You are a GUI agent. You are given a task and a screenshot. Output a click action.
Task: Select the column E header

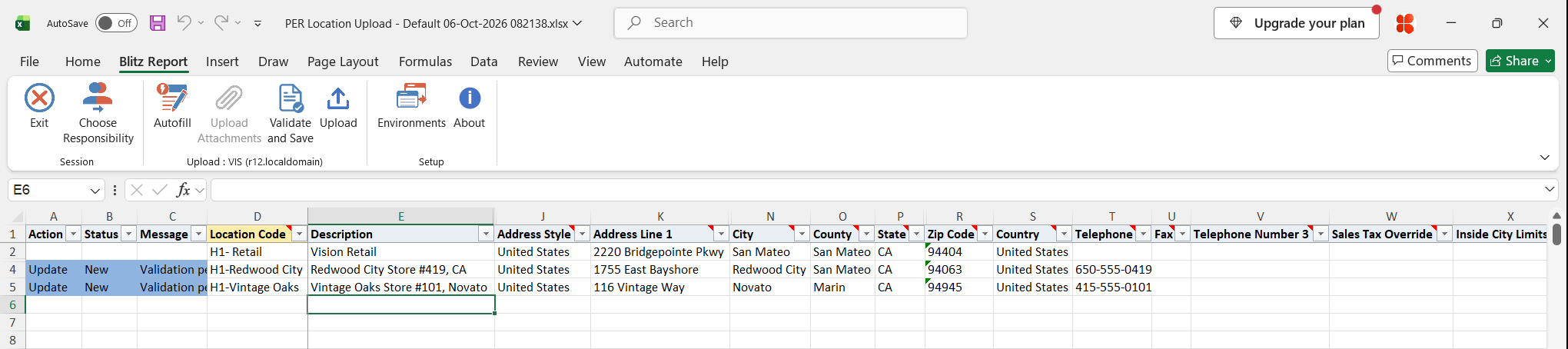click(x=400, y=217)
